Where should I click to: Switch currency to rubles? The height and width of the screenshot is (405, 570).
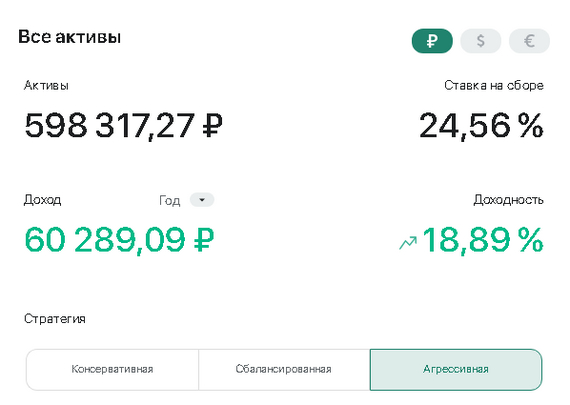(x=432, y=41)
